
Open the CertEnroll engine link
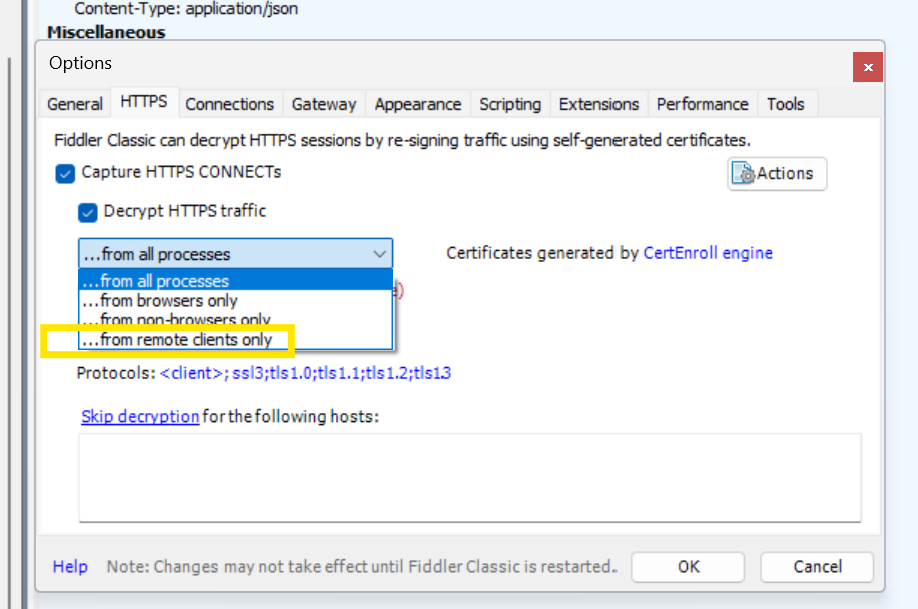click(708, 253)
